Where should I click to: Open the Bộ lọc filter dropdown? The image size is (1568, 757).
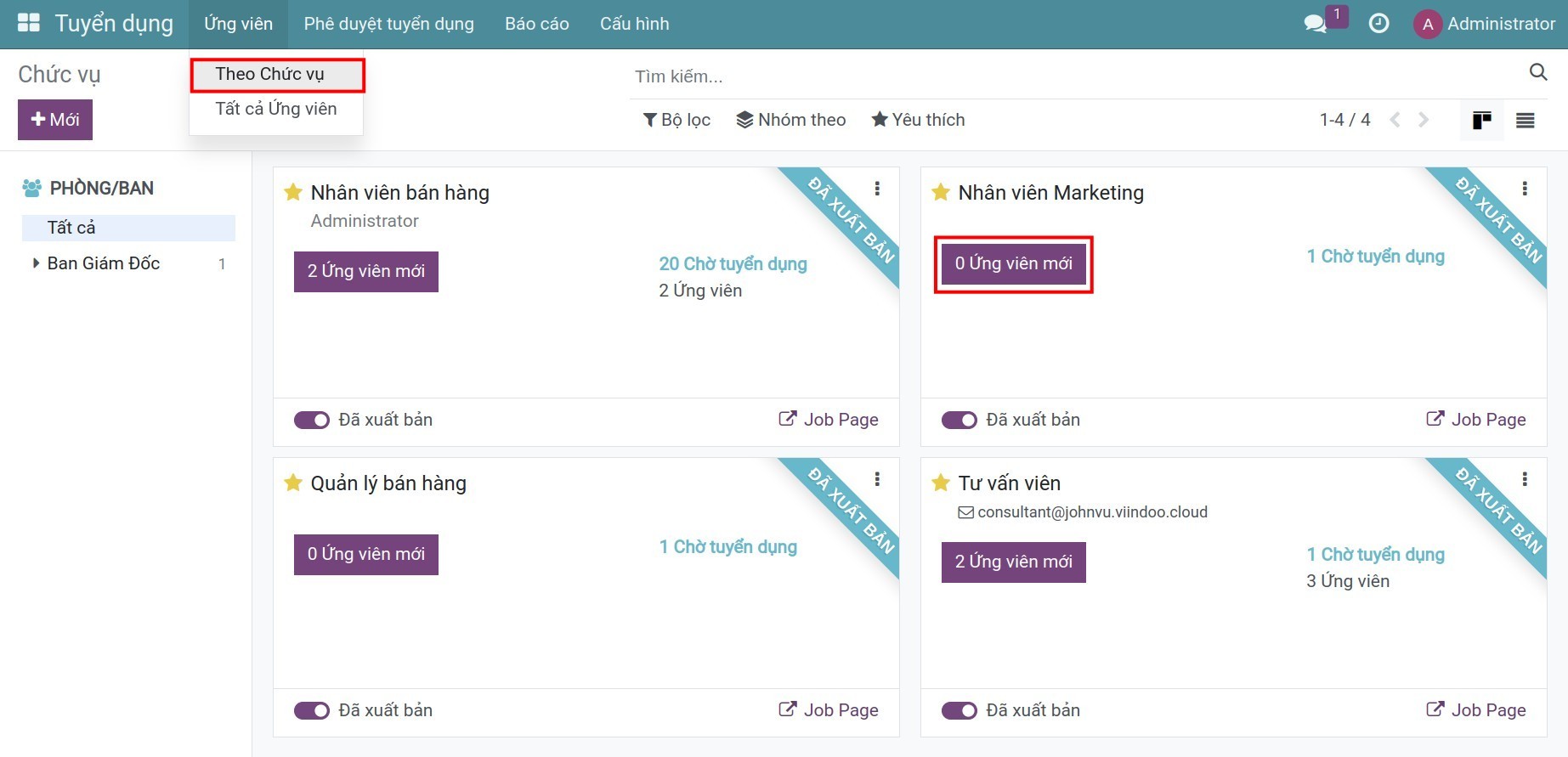click(x=676, y=120)
